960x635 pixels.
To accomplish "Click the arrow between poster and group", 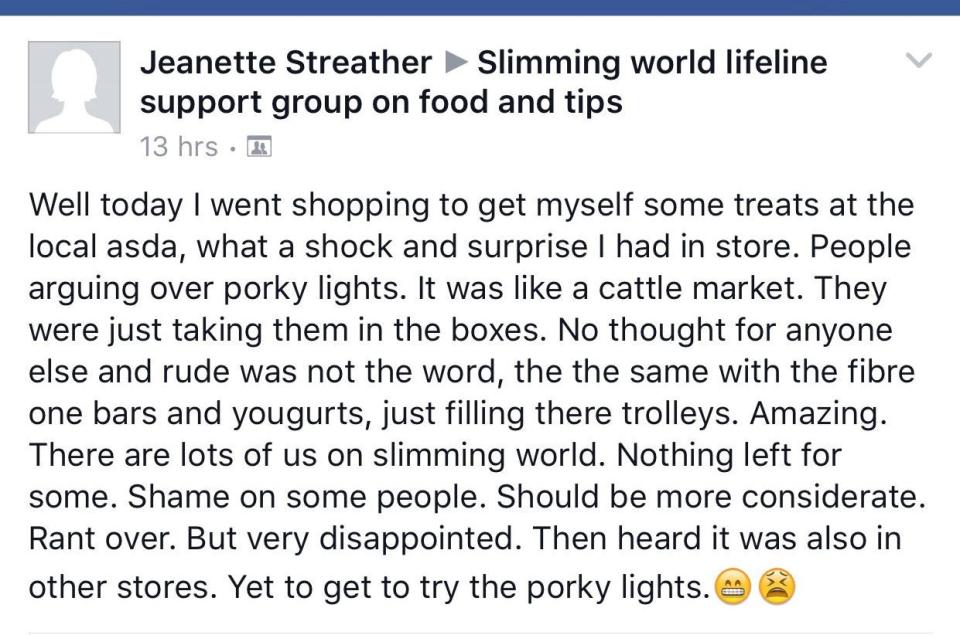I will [454, 62].
